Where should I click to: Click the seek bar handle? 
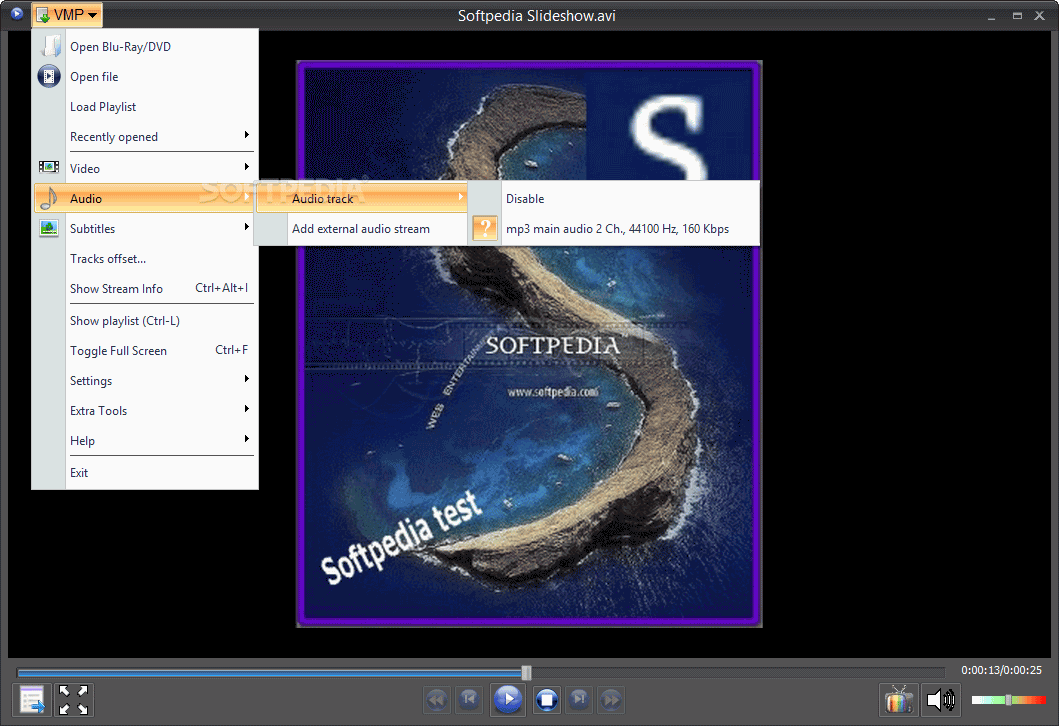point(527,672)
